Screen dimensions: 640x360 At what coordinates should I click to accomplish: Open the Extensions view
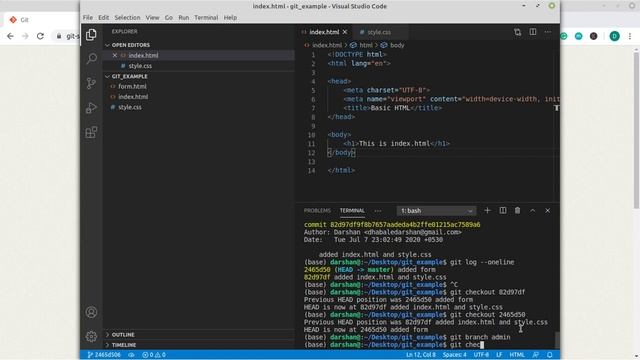pos(91,132)
